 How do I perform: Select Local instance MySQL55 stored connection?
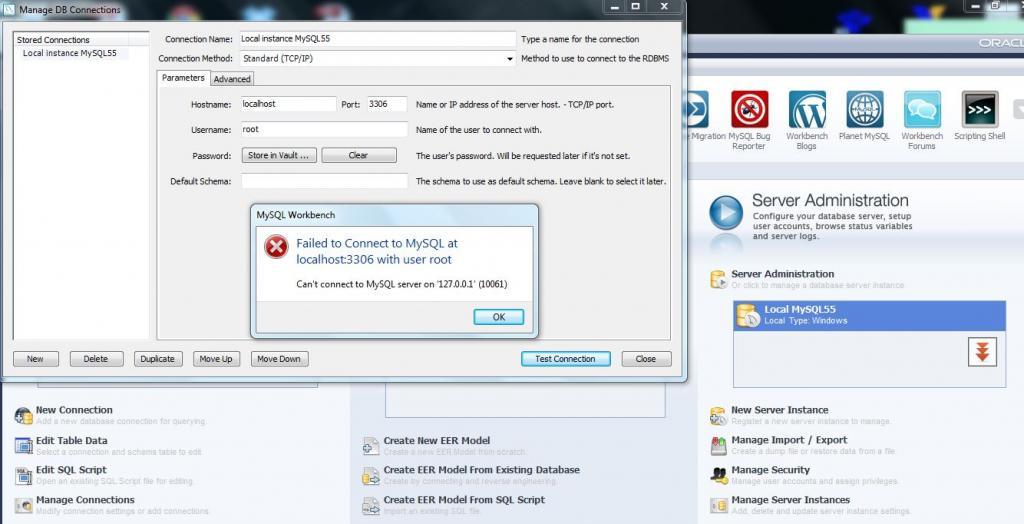point(70,54)
